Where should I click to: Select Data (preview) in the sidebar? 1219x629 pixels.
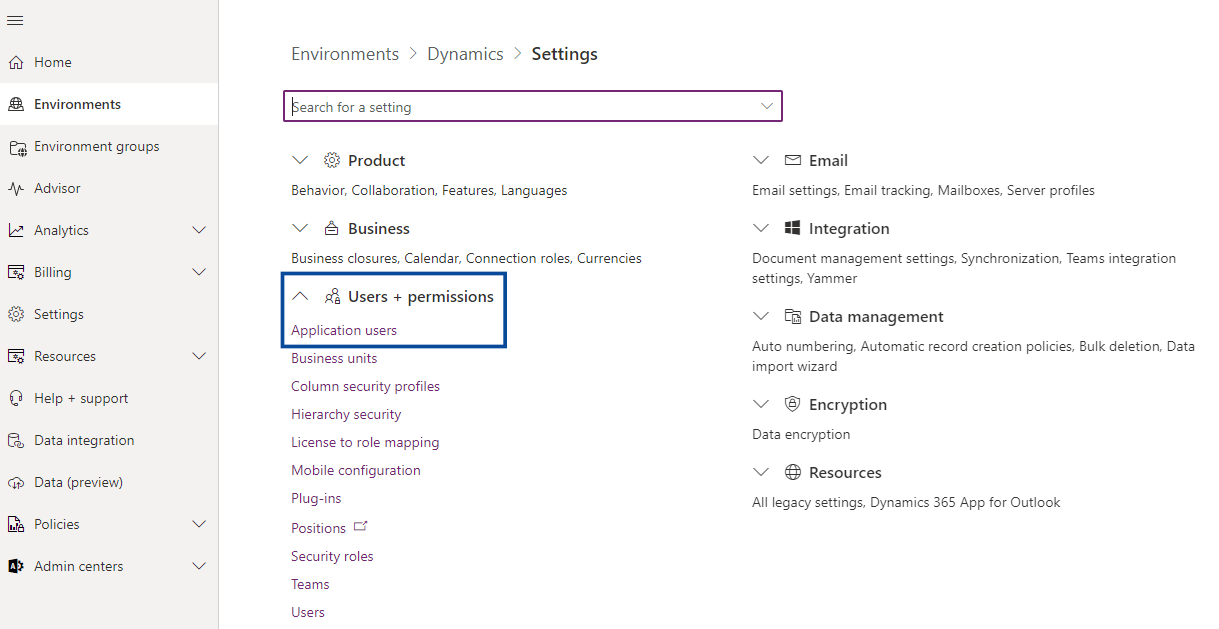coord(78,482)
